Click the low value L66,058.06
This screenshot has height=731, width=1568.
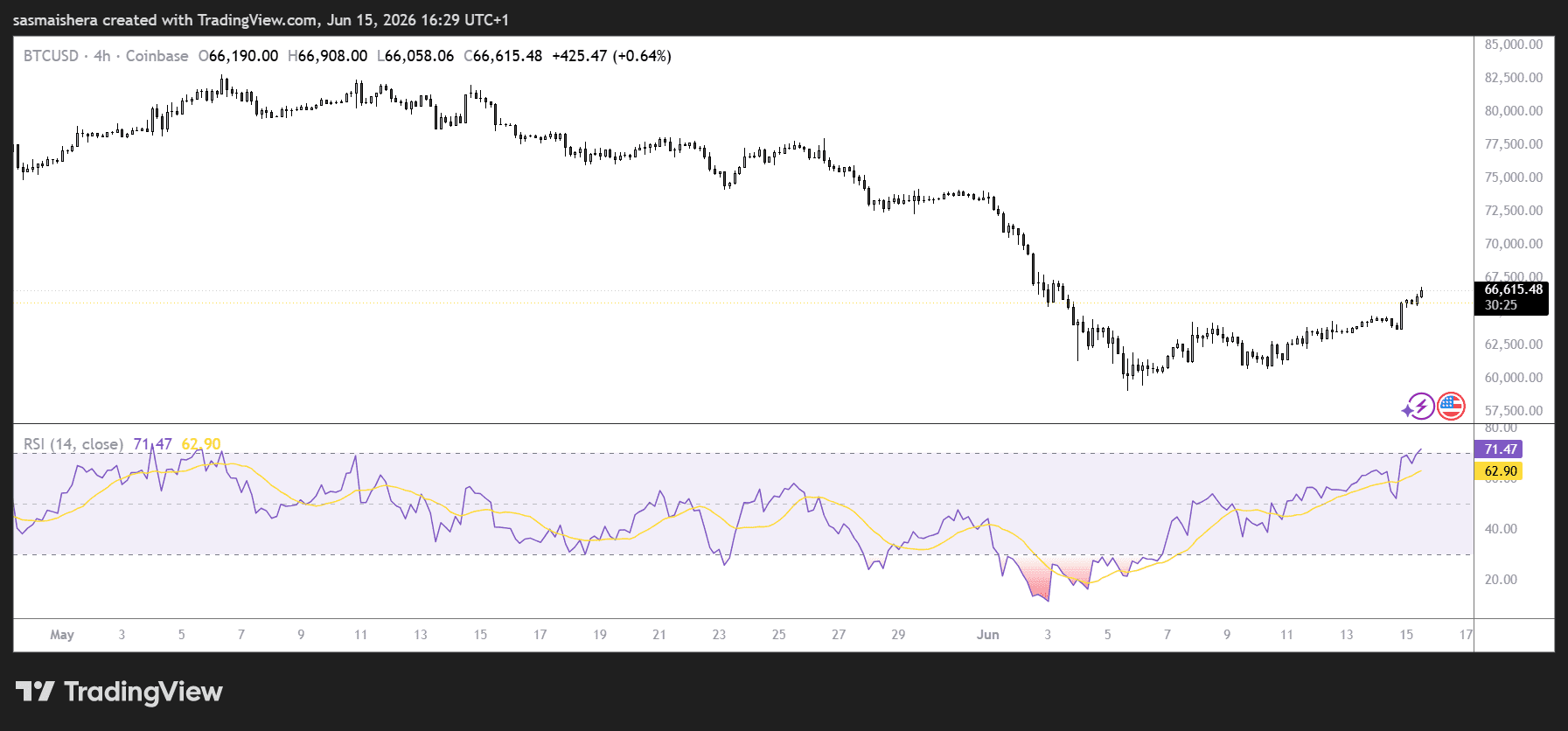click(x=415, y=56)
